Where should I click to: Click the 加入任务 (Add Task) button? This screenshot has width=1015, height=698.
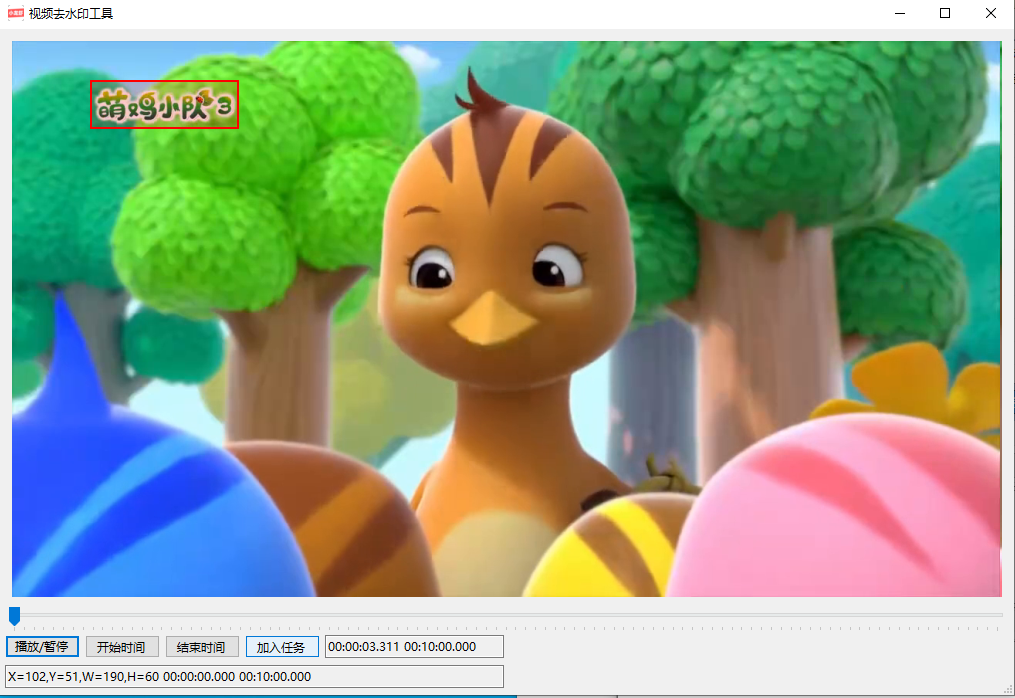[282, 646]
